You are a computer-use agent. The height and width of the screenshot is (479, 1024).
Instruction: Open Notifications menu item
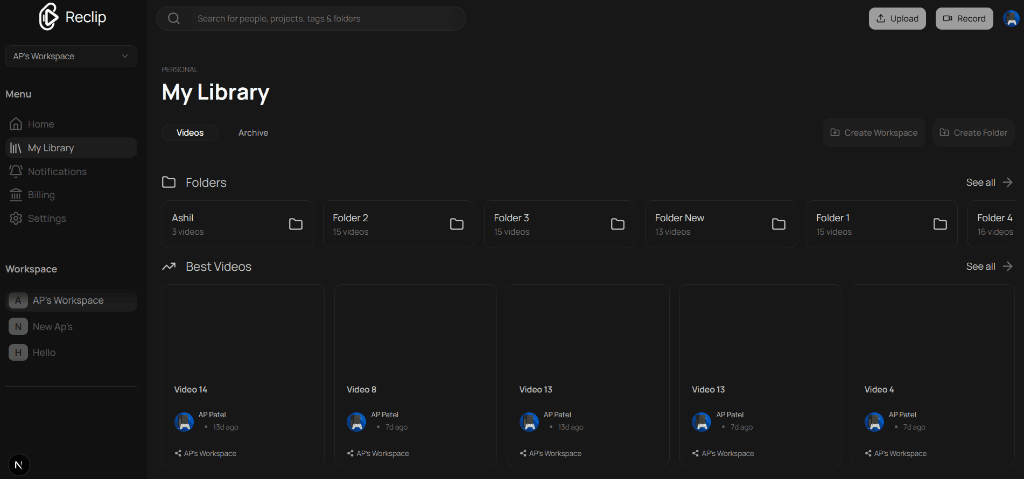coord(71,171)
